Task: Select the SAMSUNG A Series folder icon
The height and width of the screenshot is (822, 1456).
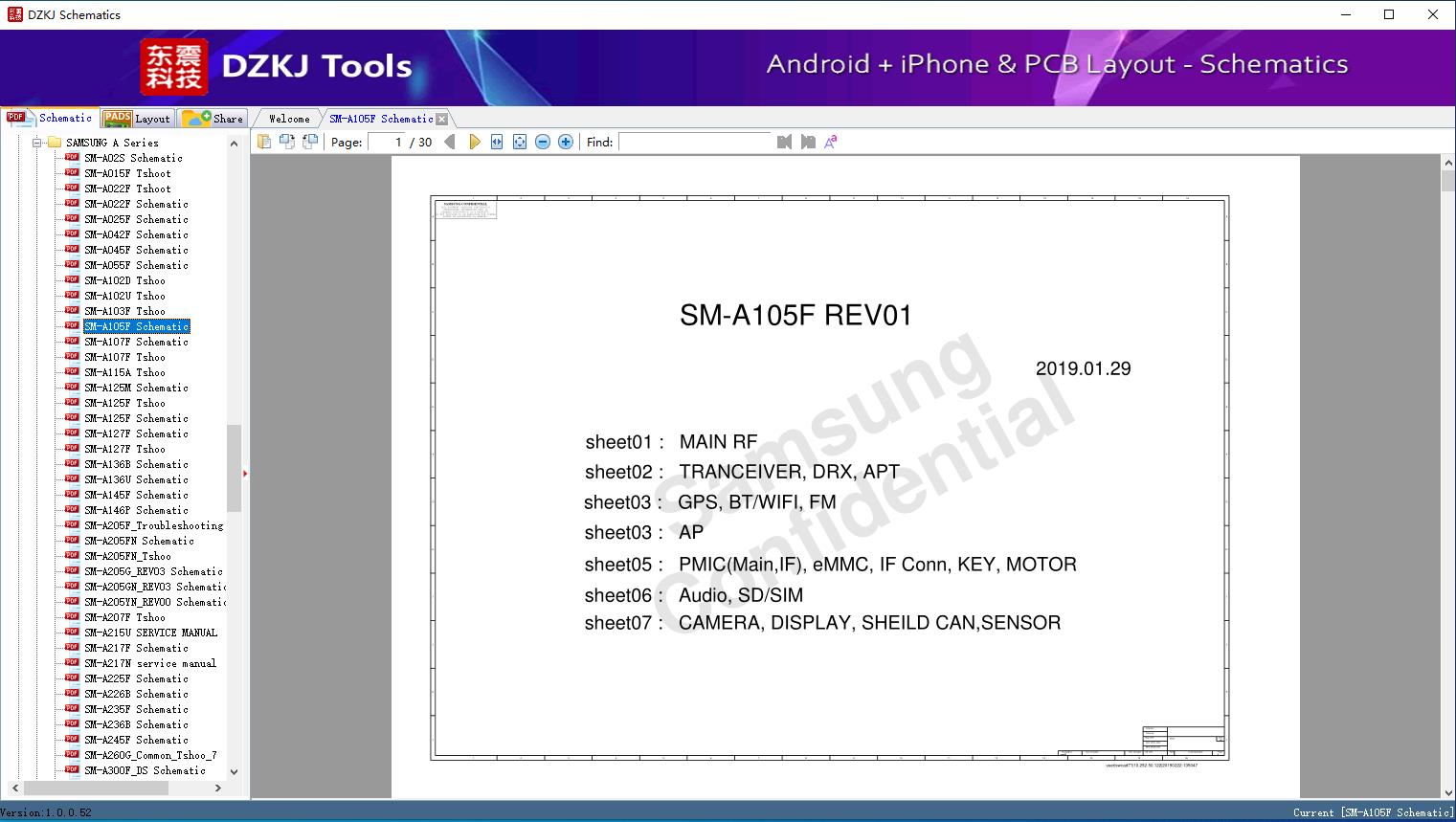Action: pyautogui.click(x=55, y=143)
